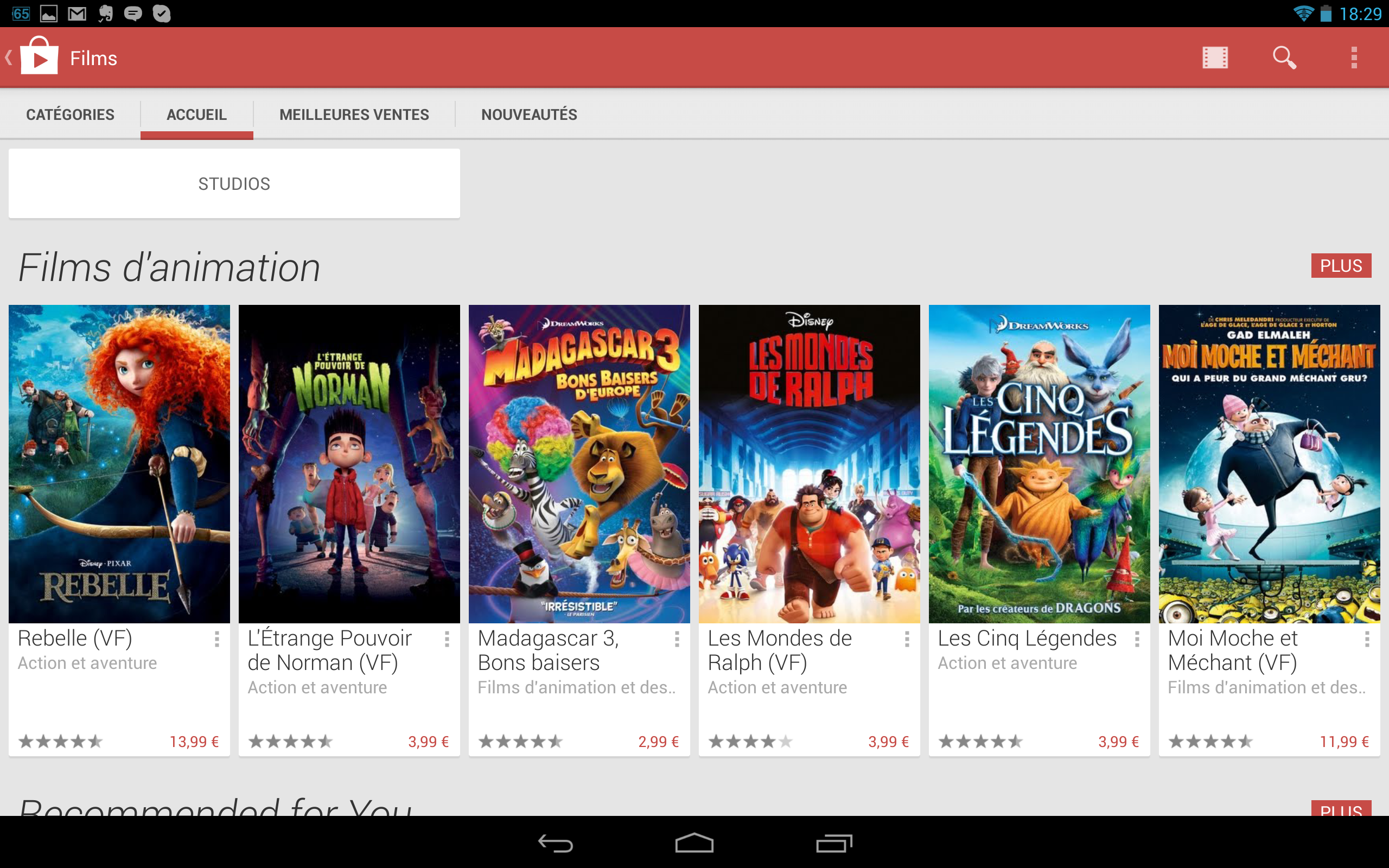Open the NOUVEAUTÉS tab
The image size is (1389, 868).
tap(529, 114)
